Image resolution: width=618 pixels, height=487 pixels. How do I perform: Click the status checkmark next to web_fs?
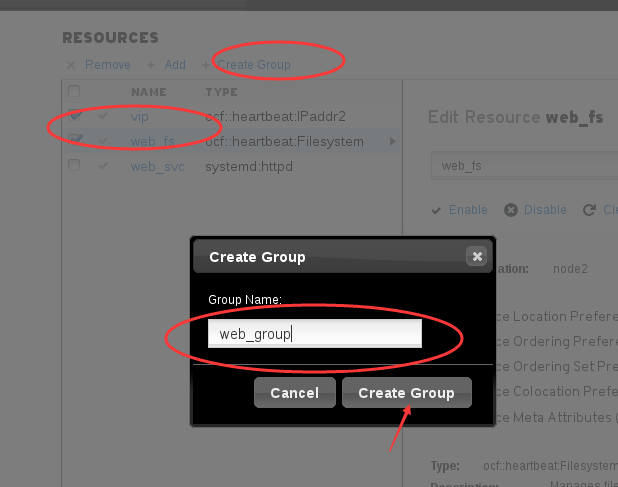[x=103, y=141]
